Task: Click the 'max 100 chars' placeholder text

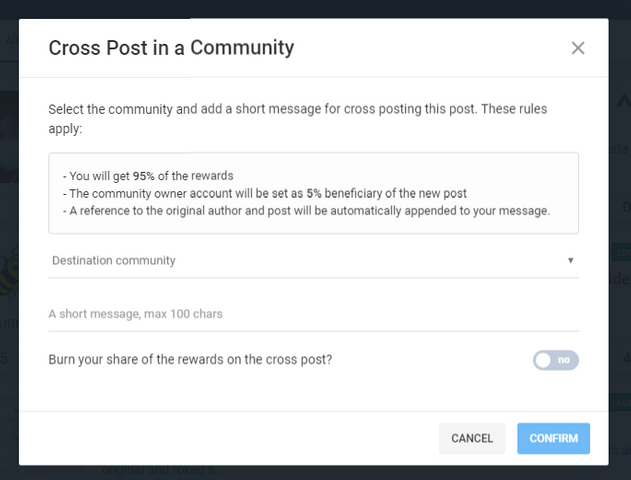Action: point(178,314)
